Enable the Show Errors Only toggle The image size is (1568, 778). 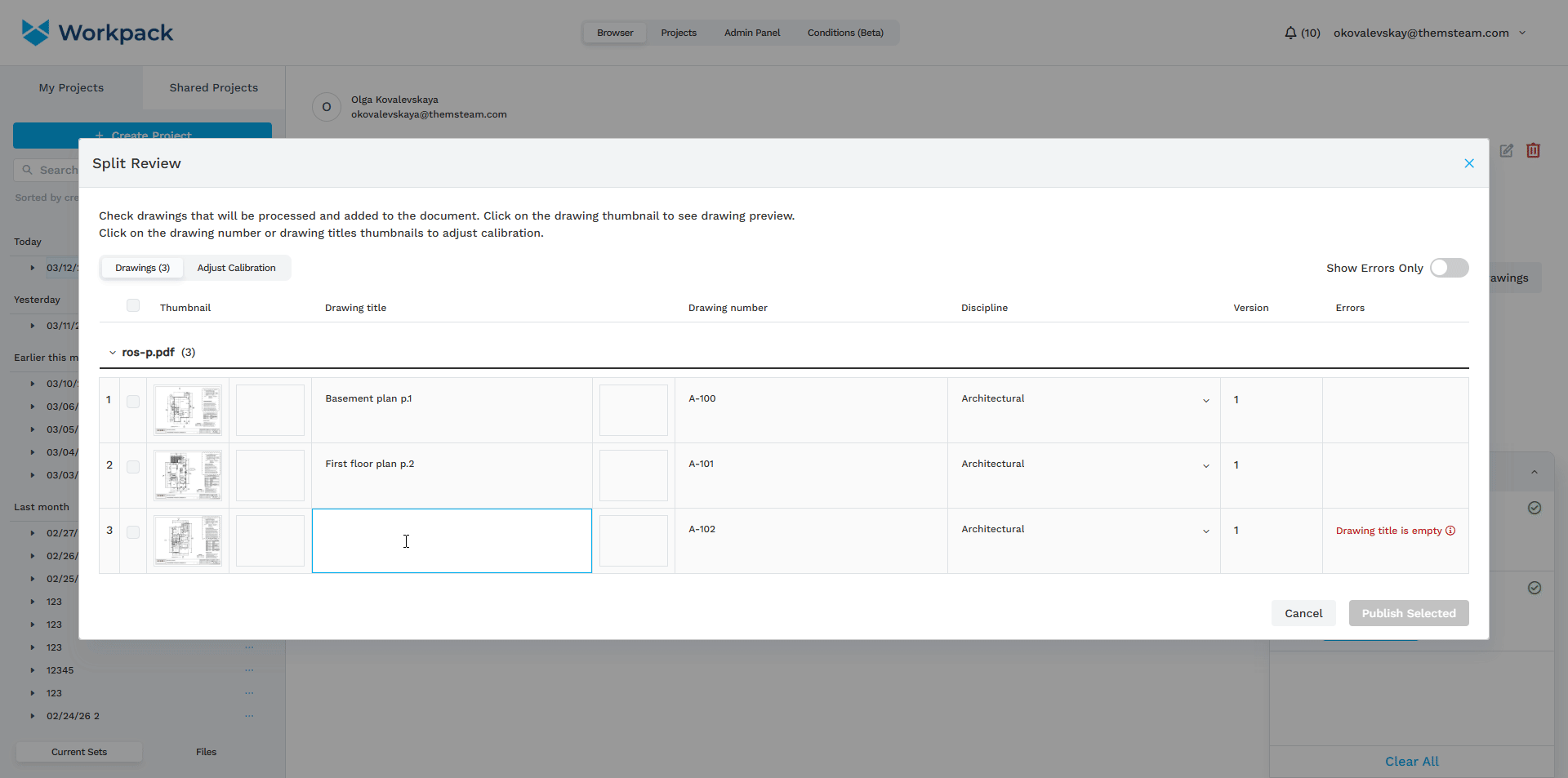tap(1450, 267)
